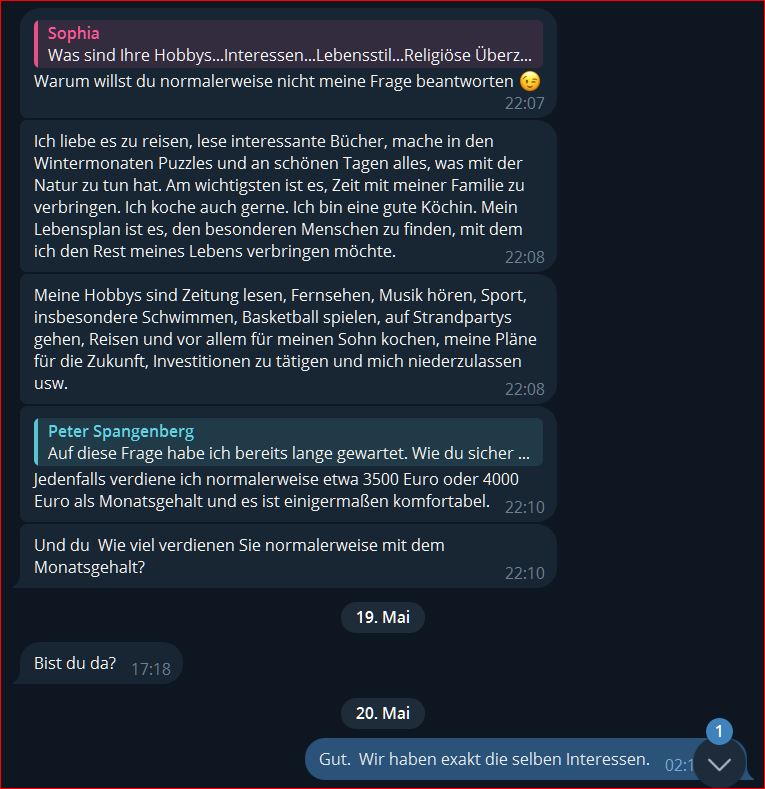Open the quoted reply from Sophia
765x789 pixels.
[288, 44]
